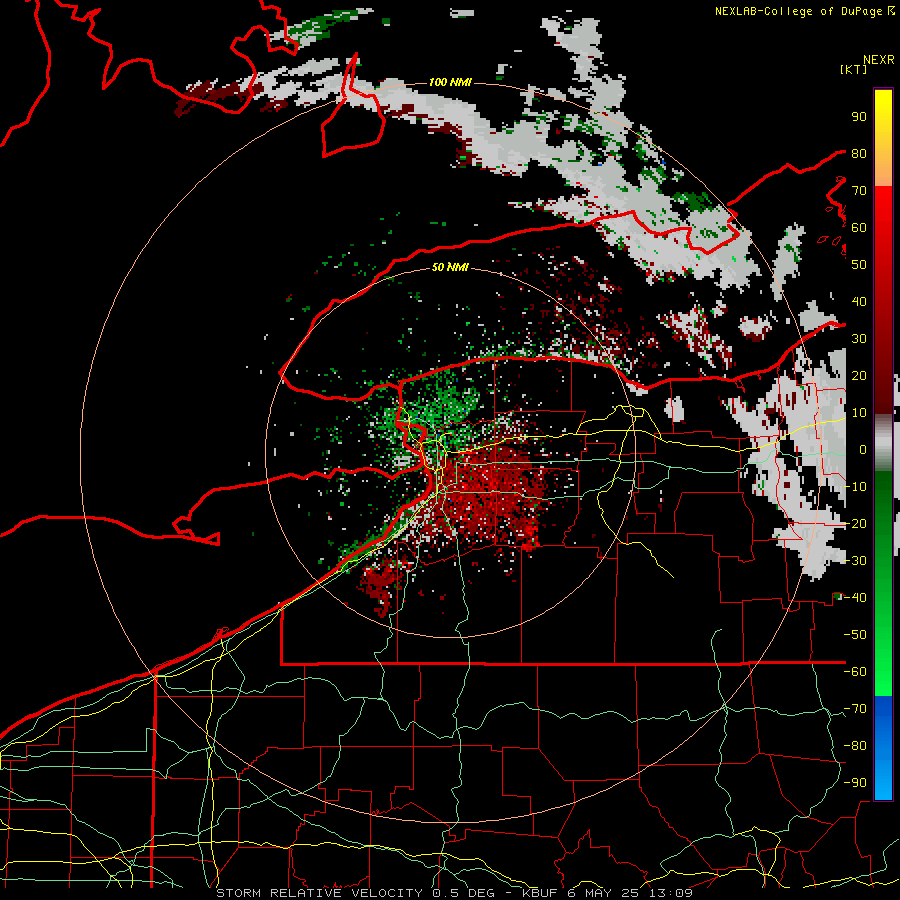Click the 70 value on velocity scale
Image resolution: width=900 pixels, height=900 pixels.
click(x=859, y=191)
